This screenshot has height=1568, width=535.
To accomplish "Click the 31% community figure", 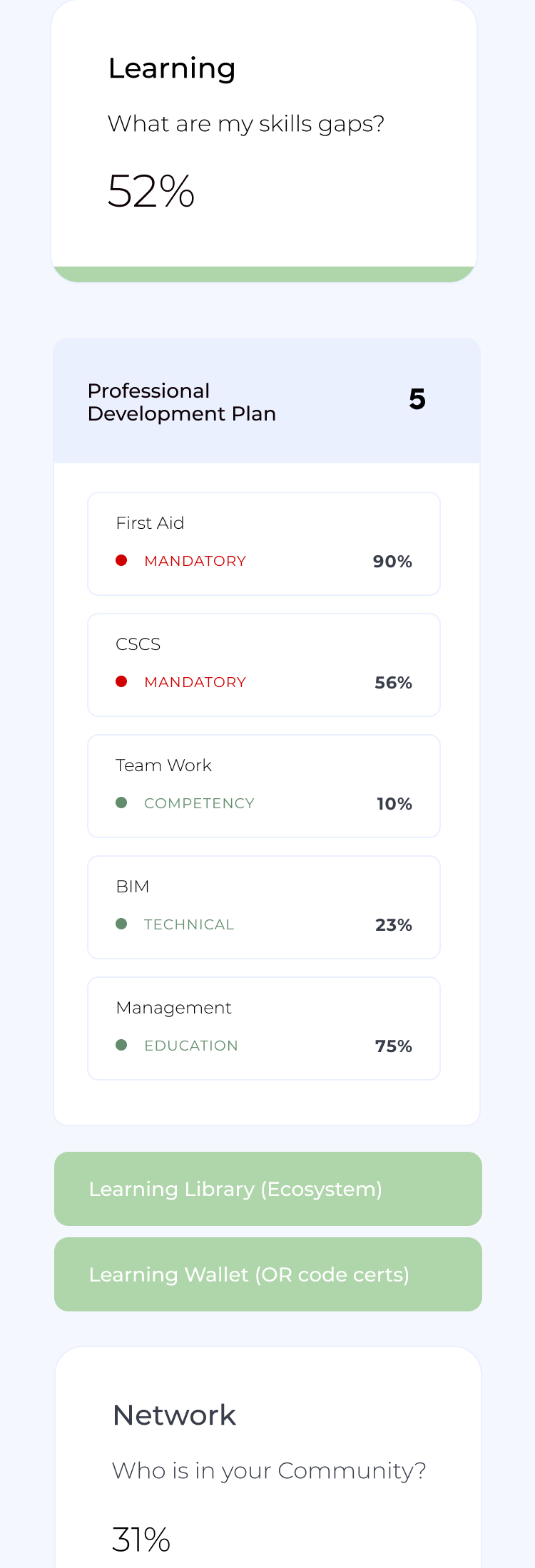I will [141, 1539].
